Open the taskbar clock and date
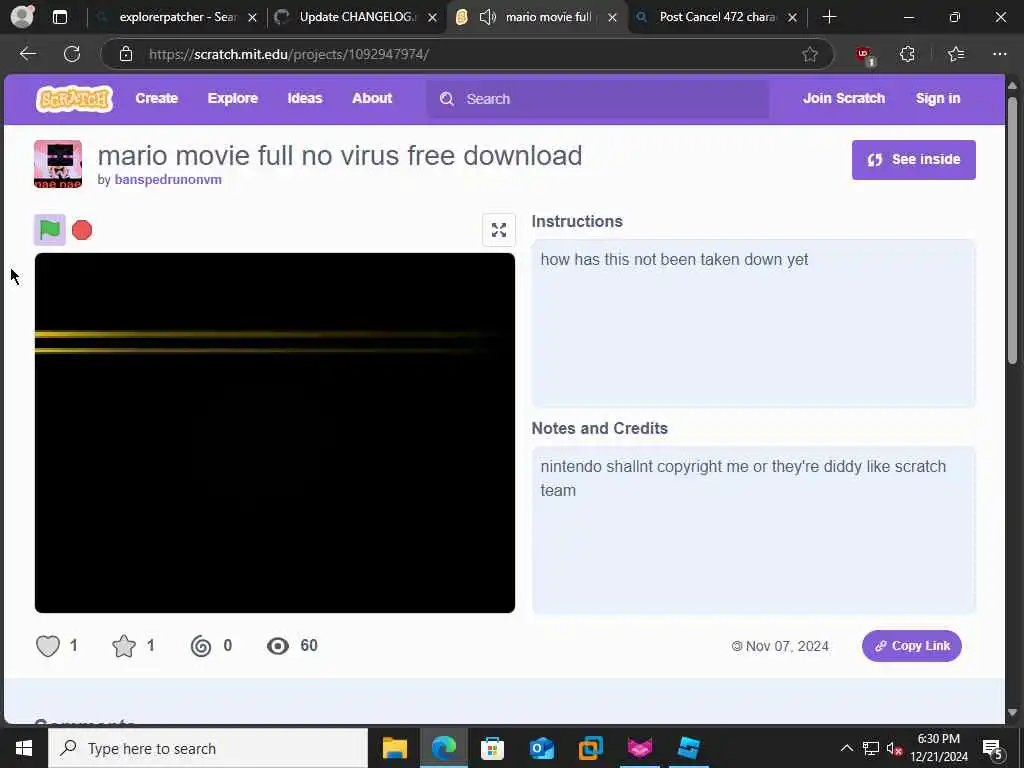1024x768 pixels. tap(938, 748)
